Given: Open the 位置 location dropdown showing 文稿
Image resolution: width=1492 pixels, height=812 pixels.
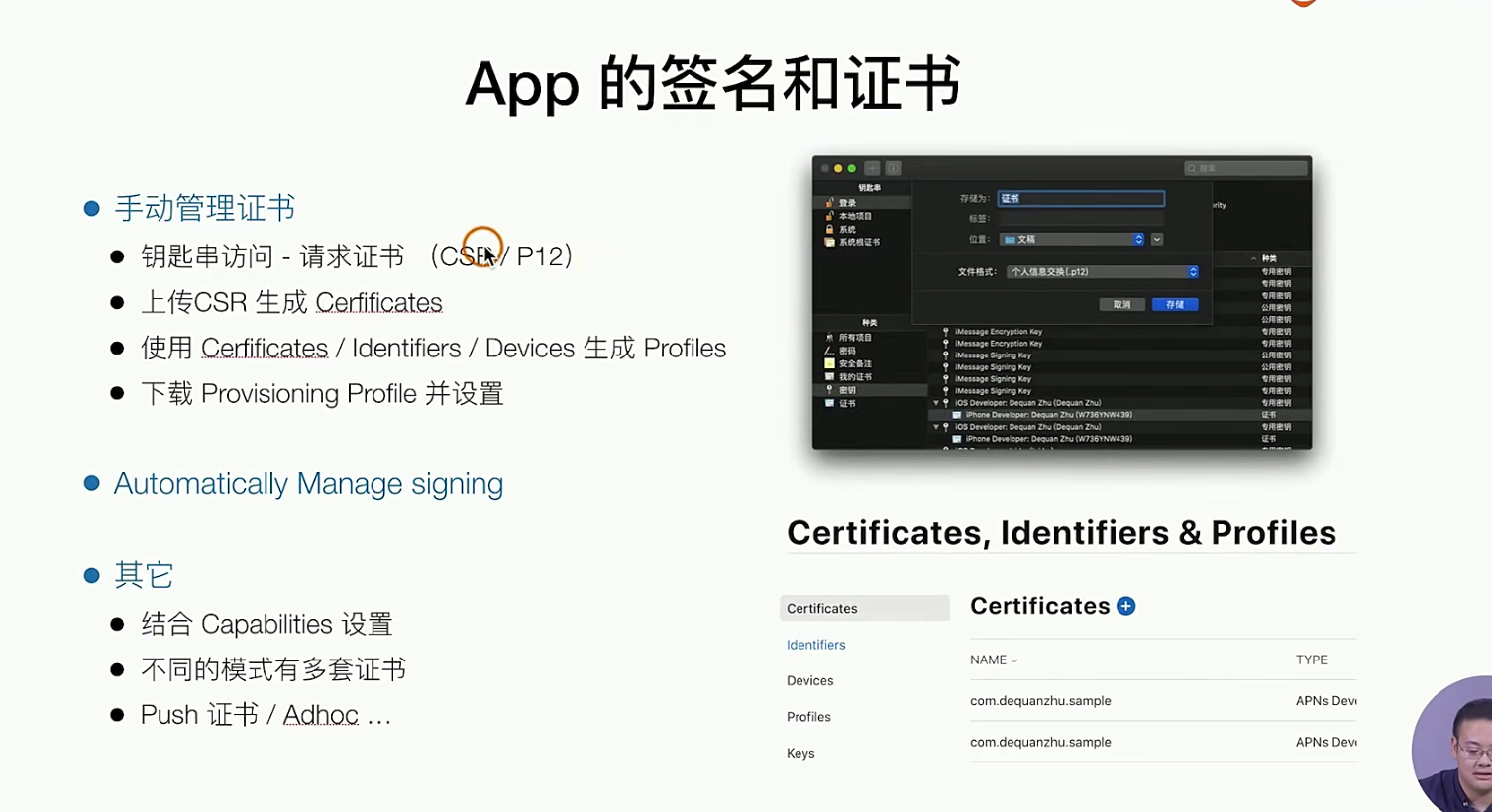Looking at the screenshot, I should (1072, 239).
